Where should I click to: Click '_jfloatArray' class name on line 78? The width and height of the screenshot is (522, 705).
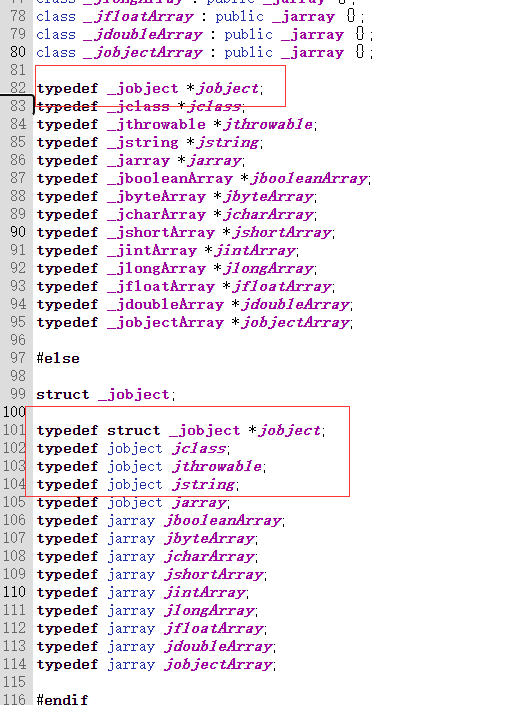138,17
